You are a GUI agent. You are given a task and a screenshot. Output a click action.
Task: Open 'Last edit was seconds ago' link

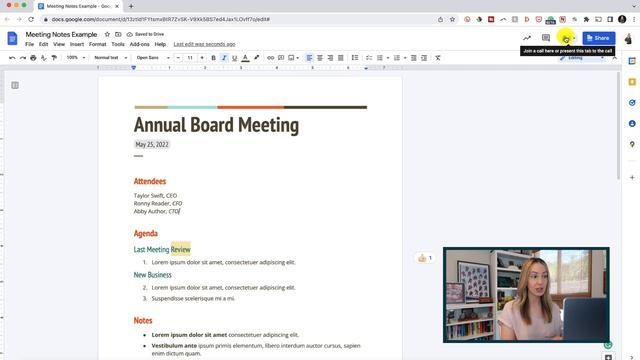(204, 44)
